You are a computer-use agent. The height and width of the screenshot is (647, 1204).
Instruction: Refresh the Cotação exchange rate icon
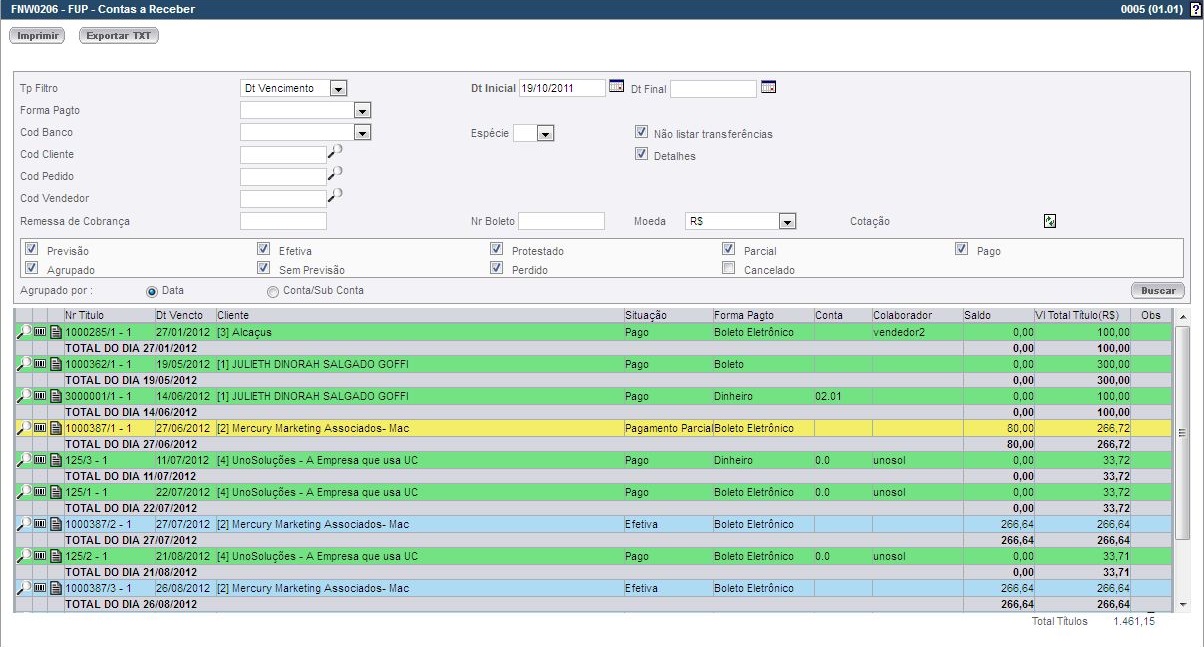[1050, 221]
